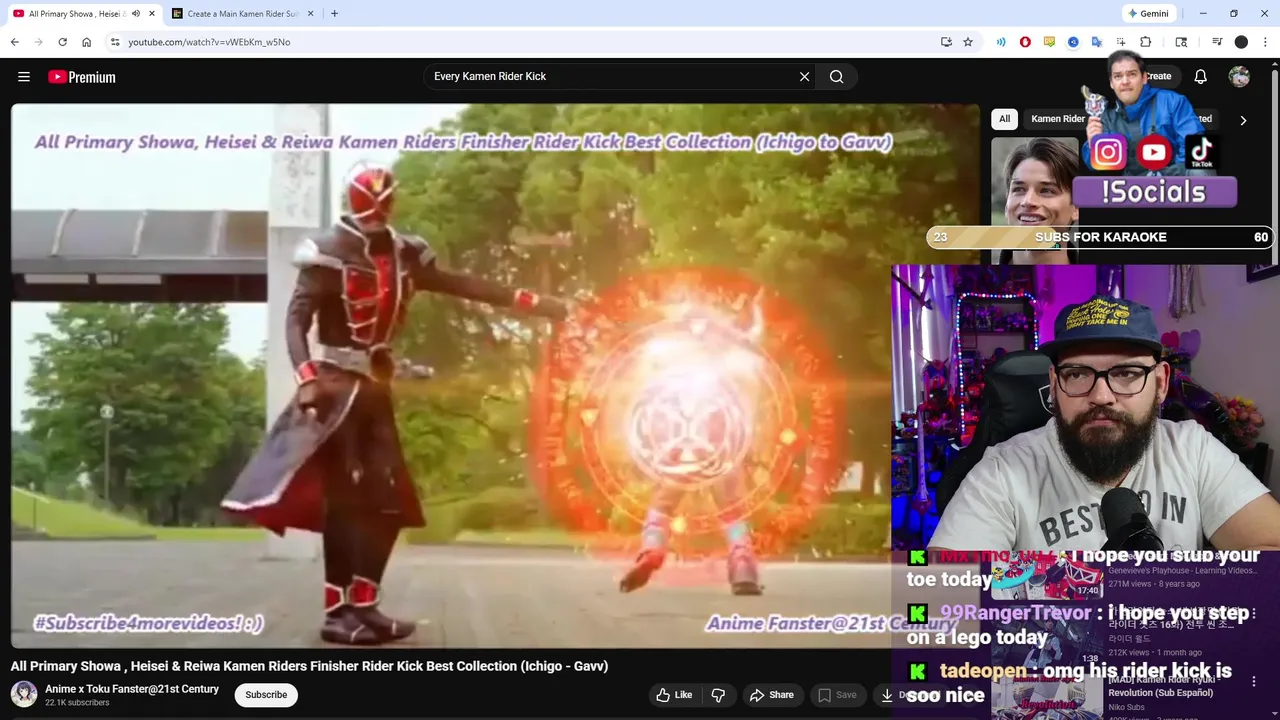Screen dimensions: 1280x720
Task: Switch to All Primary Showa tab
Action: (x=84, y=14)
